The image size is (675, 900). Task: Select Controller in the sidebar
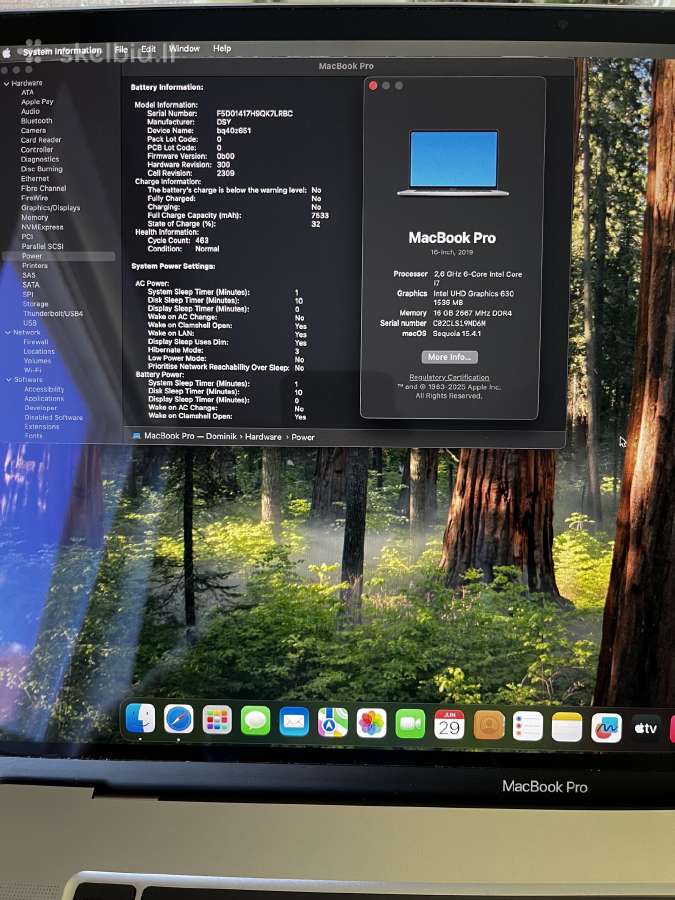pyautogui.click(x=37, y=150)
